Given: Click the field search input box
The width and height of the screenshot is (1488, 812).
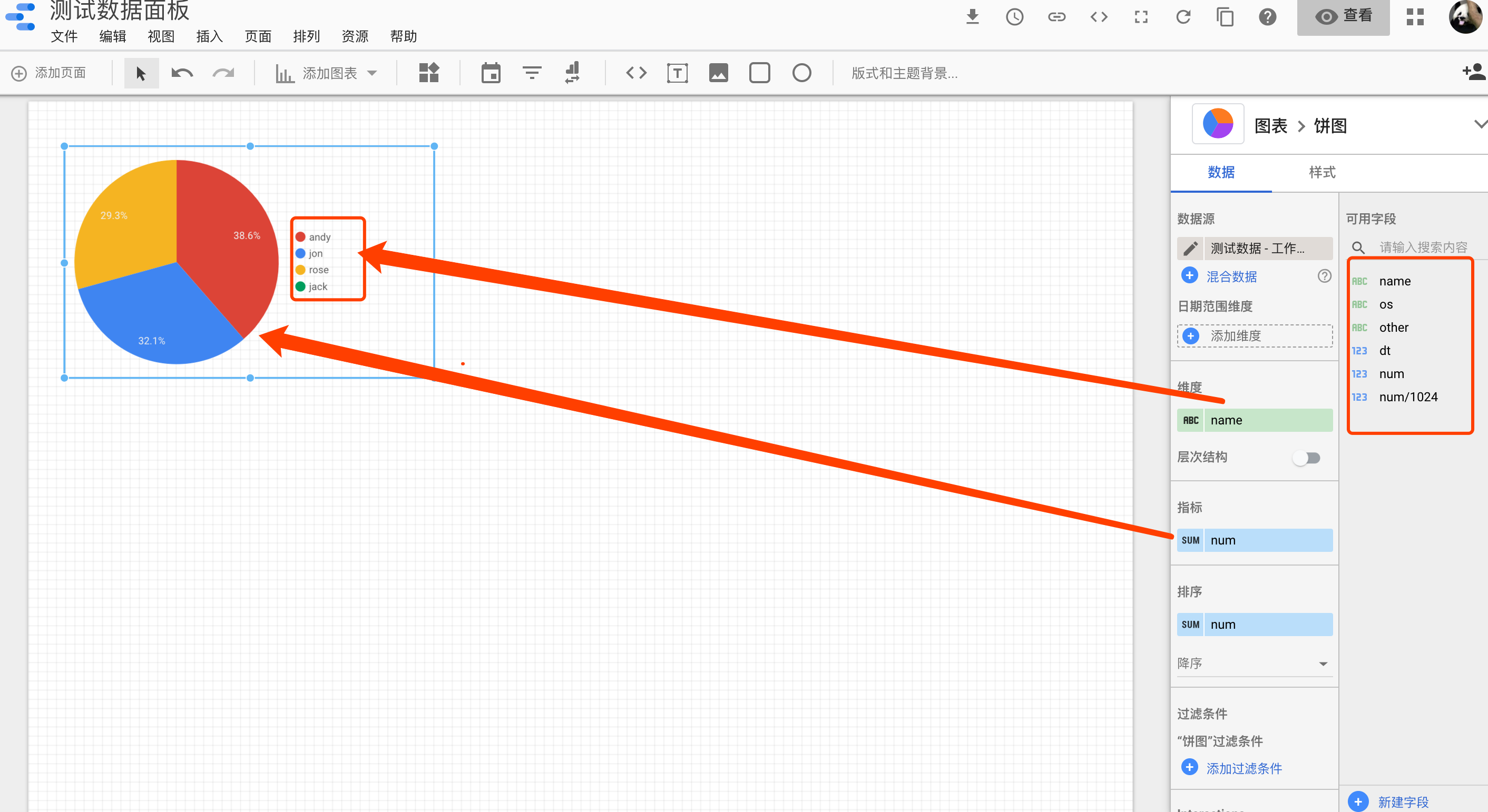Looking at the screenshot, I should (1421, 247).
